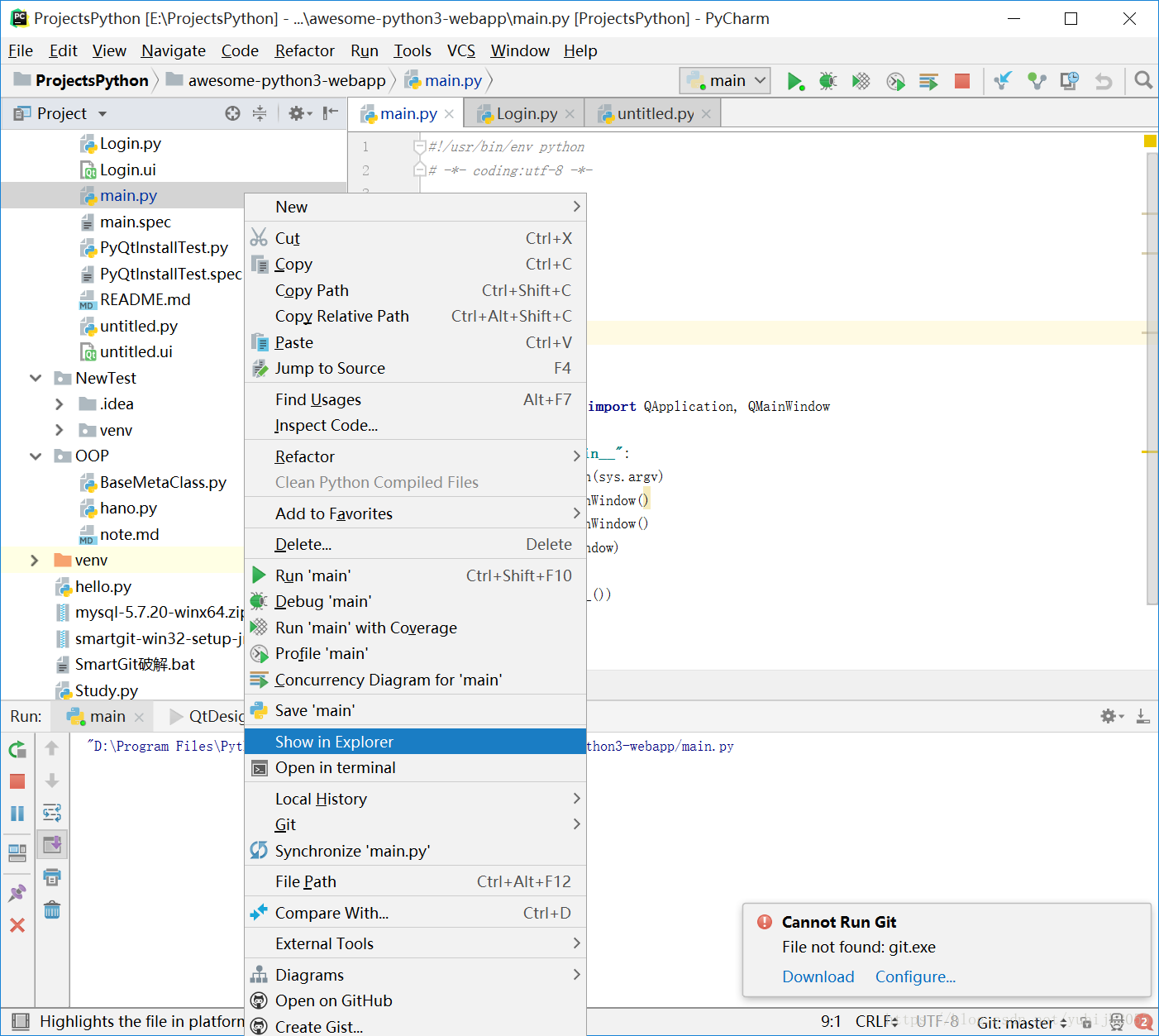Viewport: 1159px width, 1036px height.
Task: Select the QtDesigner run tab
Action: (x=207, y=716)
